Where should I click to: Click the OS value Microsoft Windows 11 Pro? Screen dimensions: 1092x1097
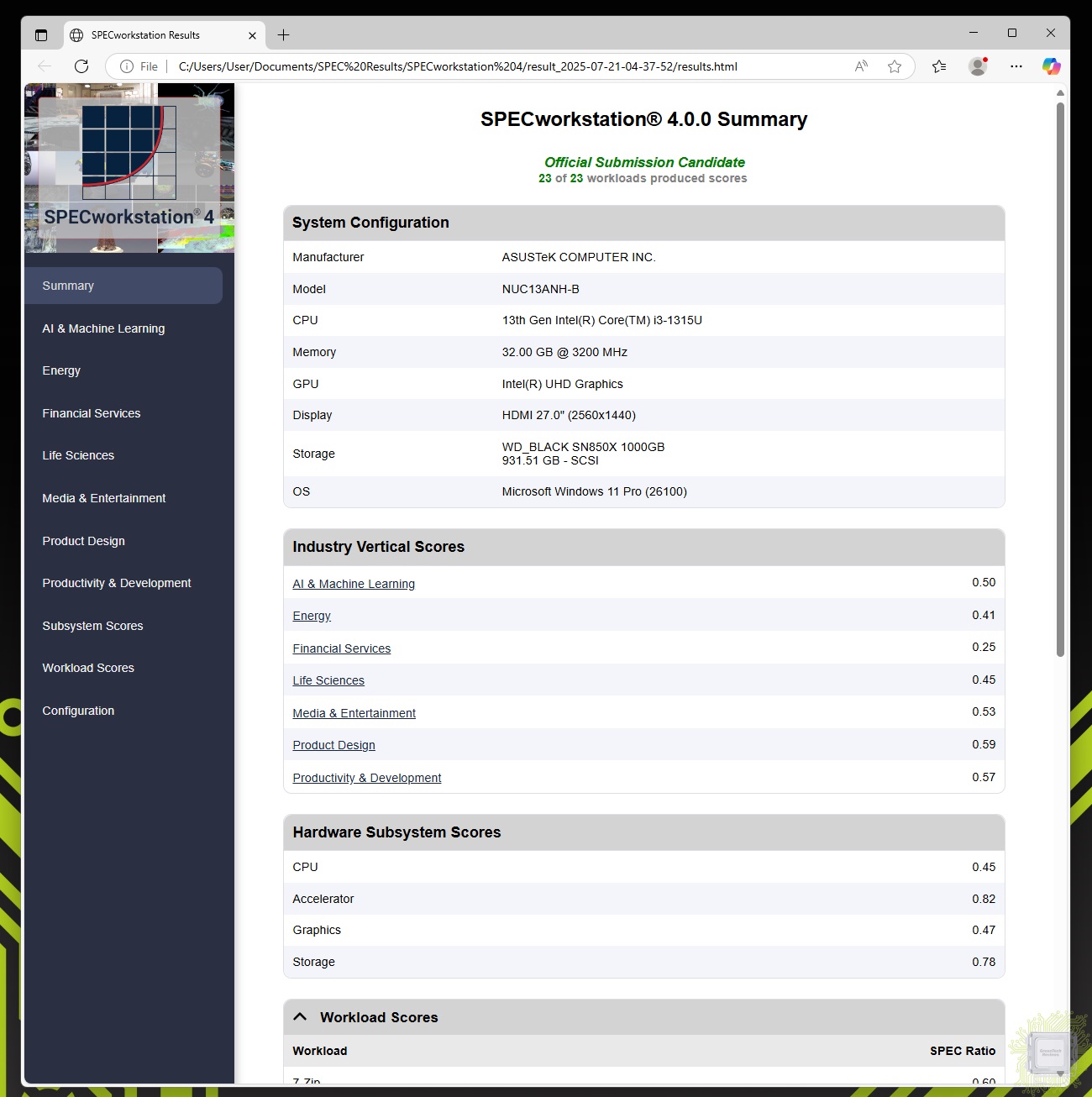pos(595,491)
